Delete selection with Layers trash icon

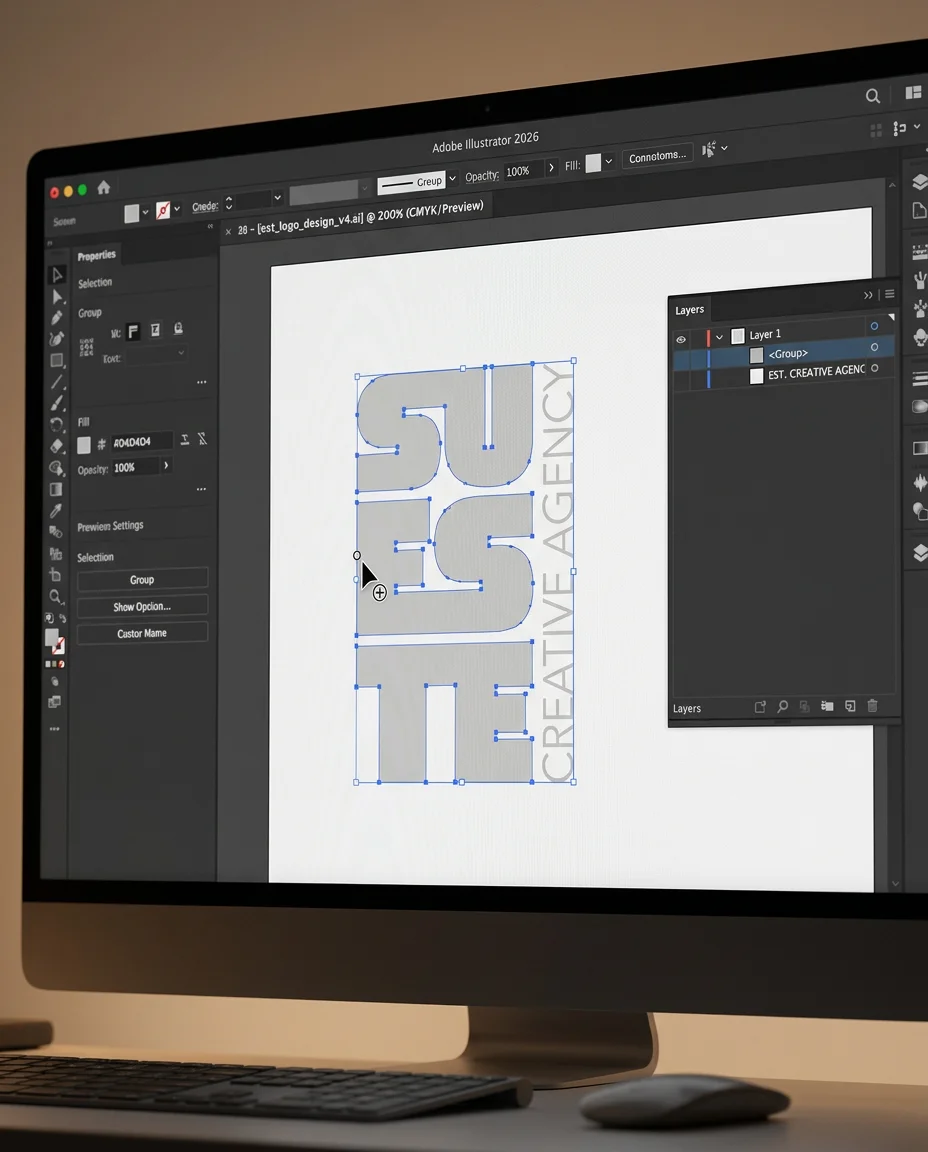(872, 706)
